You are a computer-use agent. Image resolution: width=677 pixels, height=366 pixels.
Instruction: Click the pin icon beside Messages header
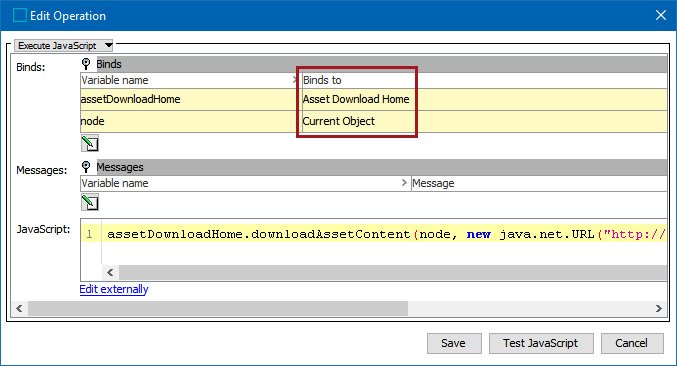pos(86,167)
